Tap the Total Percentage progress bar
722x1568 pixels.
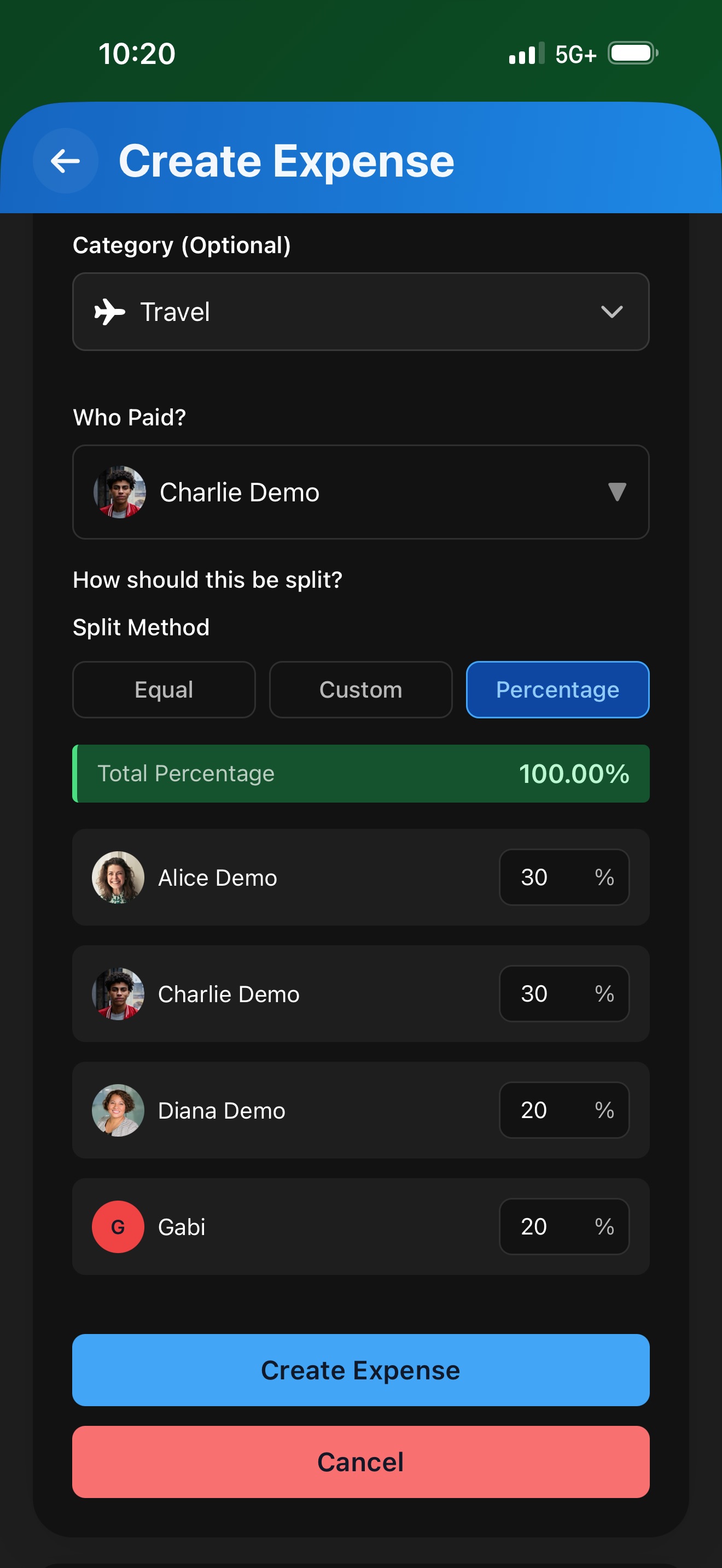(x=360, y=773)
